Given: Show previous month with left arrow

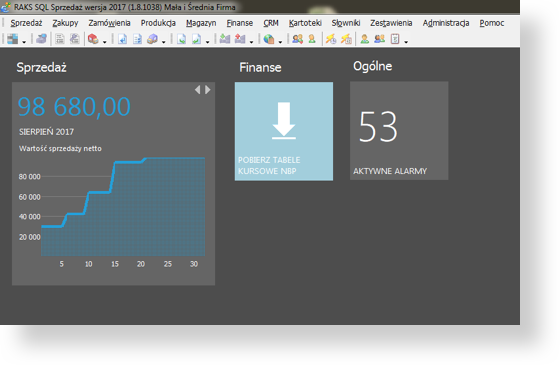Looking at the screenshot, I should (198, 90).
